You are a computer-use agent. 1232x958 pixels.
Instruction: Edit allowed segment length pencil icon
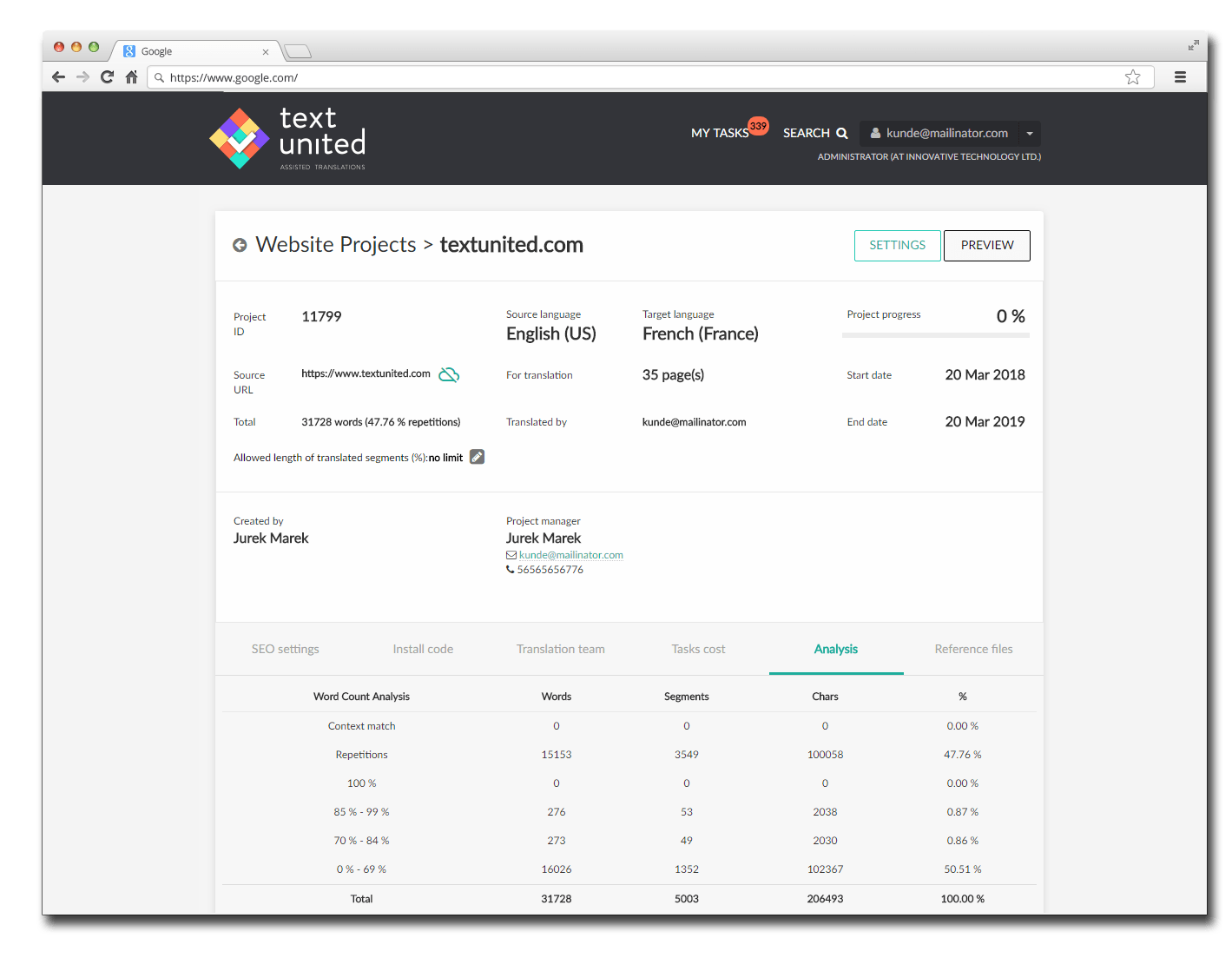coord(477,457)
